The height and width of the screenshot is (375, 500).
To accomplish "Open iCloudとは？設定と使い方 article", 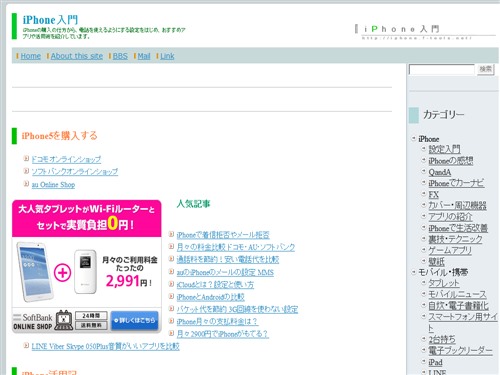I will [x=215, y=284].
